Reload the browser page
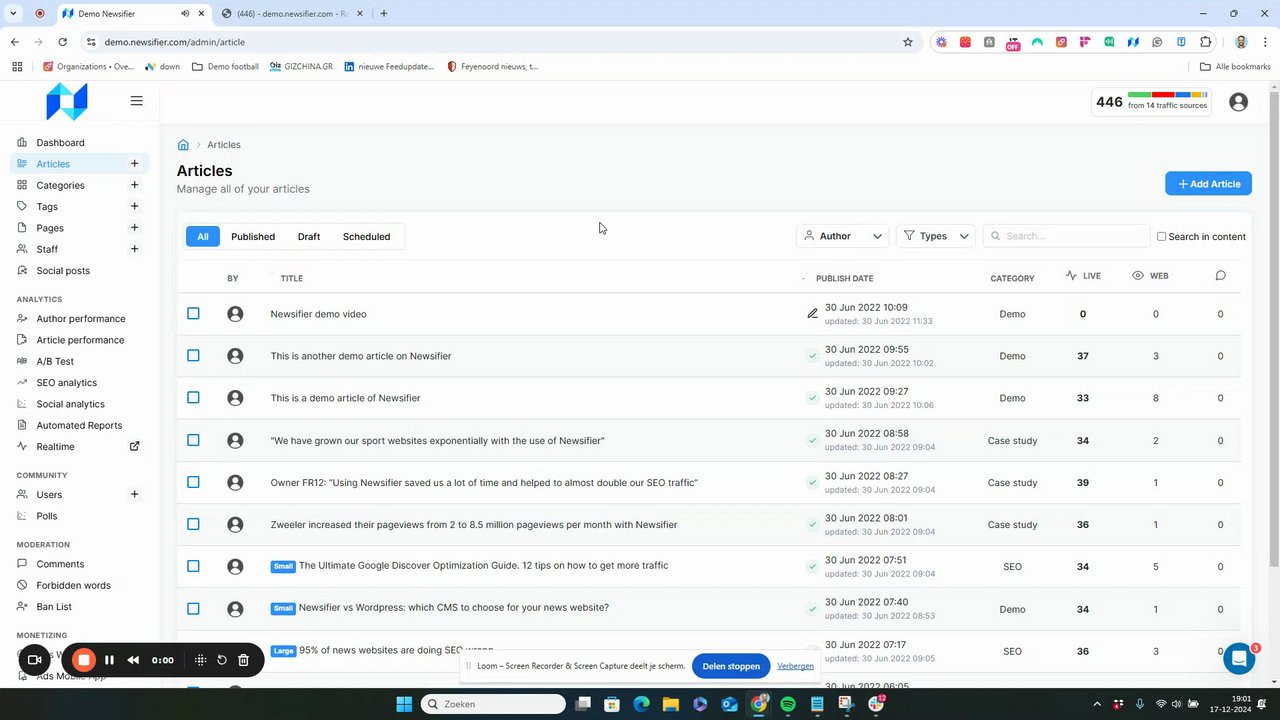Screen dimensions: 1280x720 pyautogui.click(x=62, y=42)
